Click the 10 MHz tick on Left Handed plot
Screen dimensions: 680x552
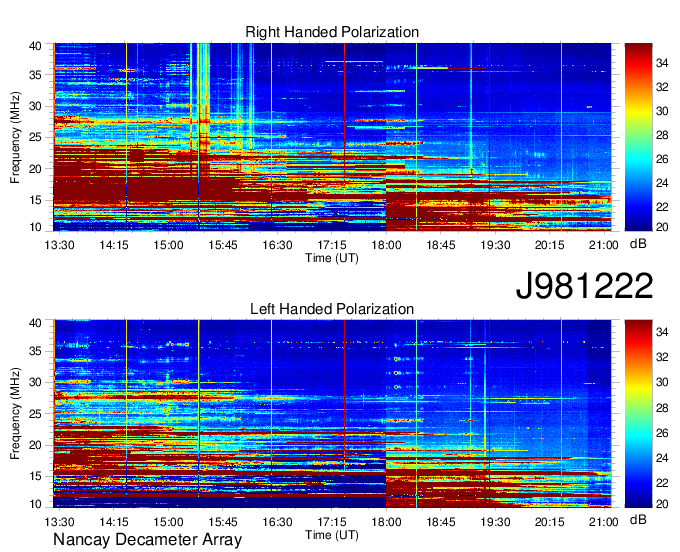point(35,504)
